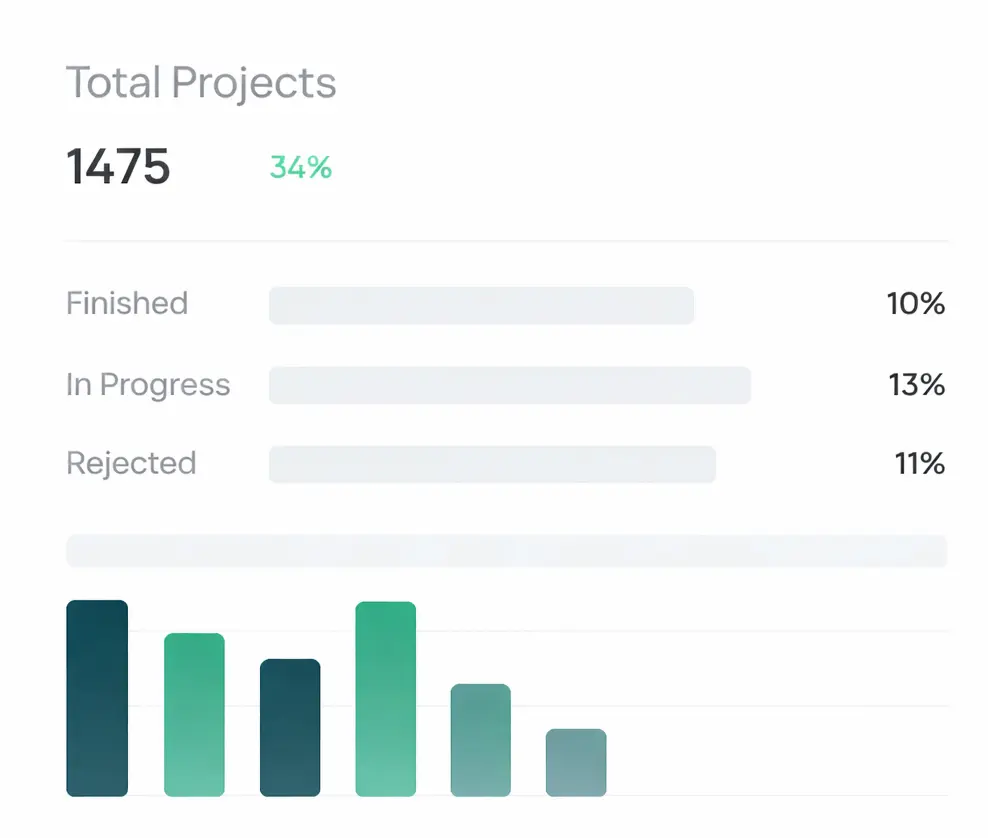This screenshot has width=988, height=838.
Task: Click the Finished label
Action: click(127, 304)
